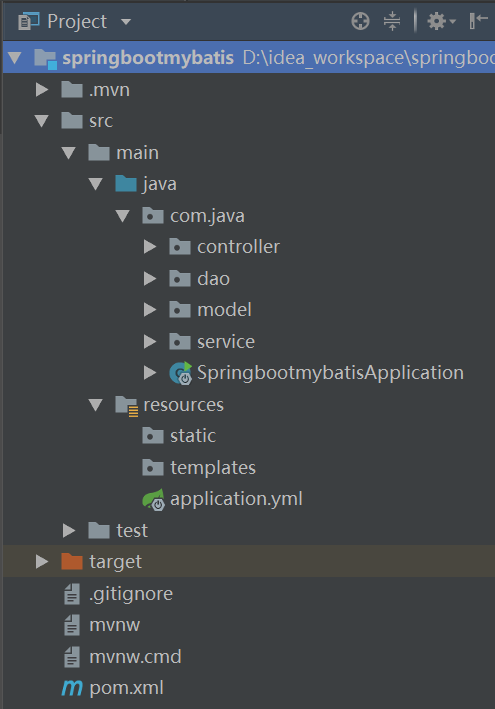Collapse the main folder arrow
Viewport: 495px width, 709px height.
69,152
